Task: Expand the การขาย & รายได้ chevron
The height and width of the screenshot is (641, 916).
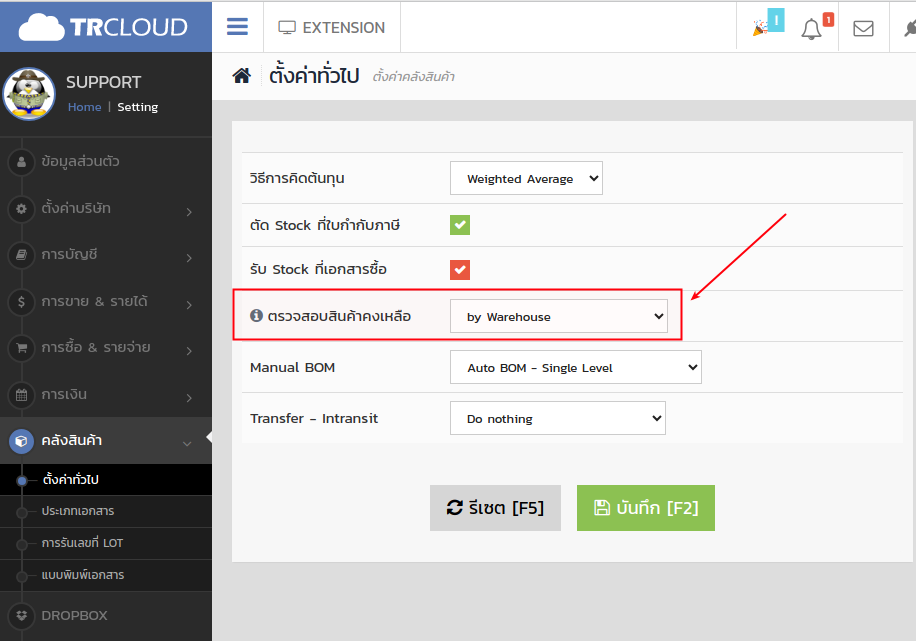Action: pos(189,304)
